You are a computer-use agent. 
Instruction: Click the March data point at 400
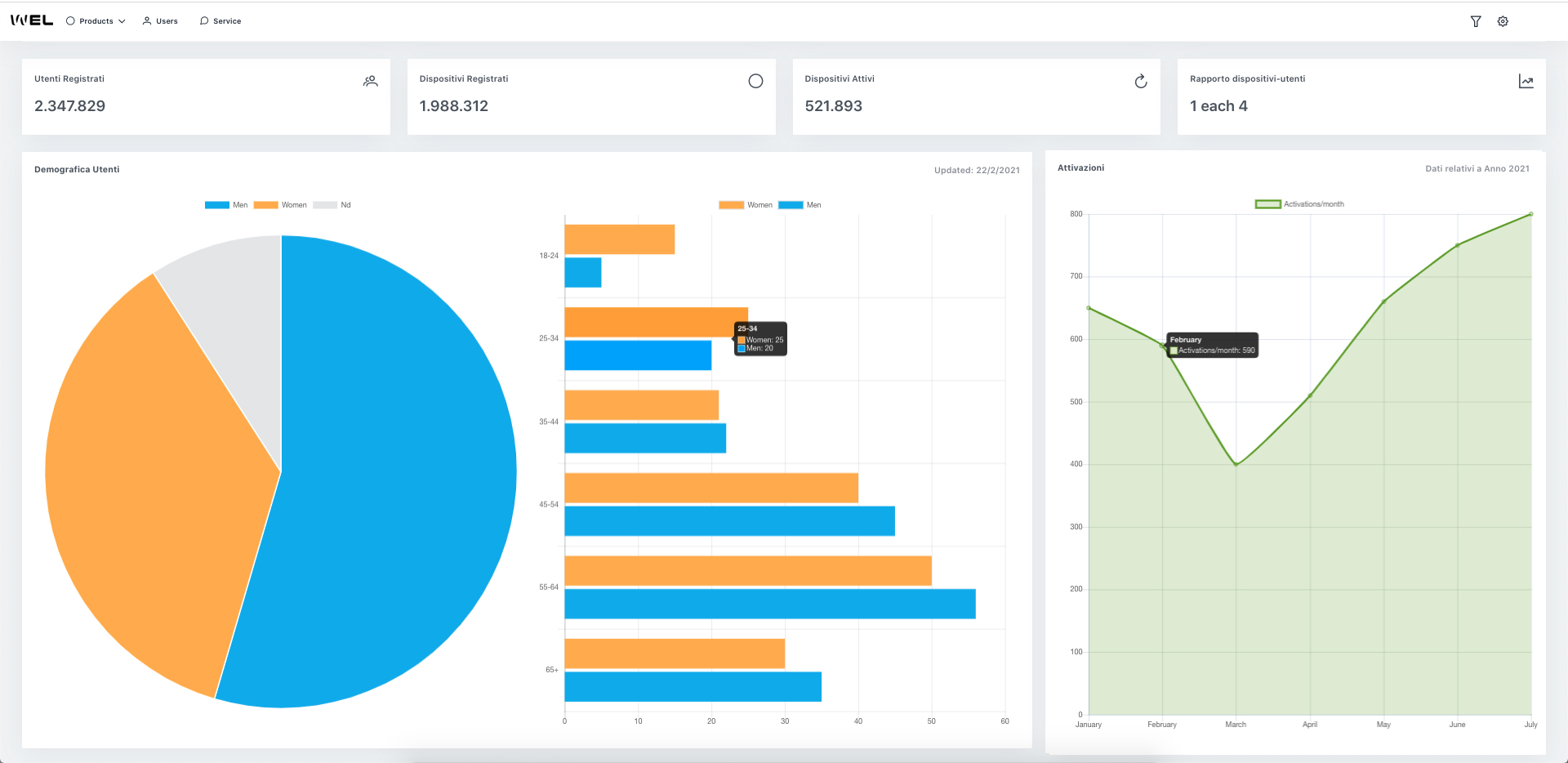coord(1236,464)
